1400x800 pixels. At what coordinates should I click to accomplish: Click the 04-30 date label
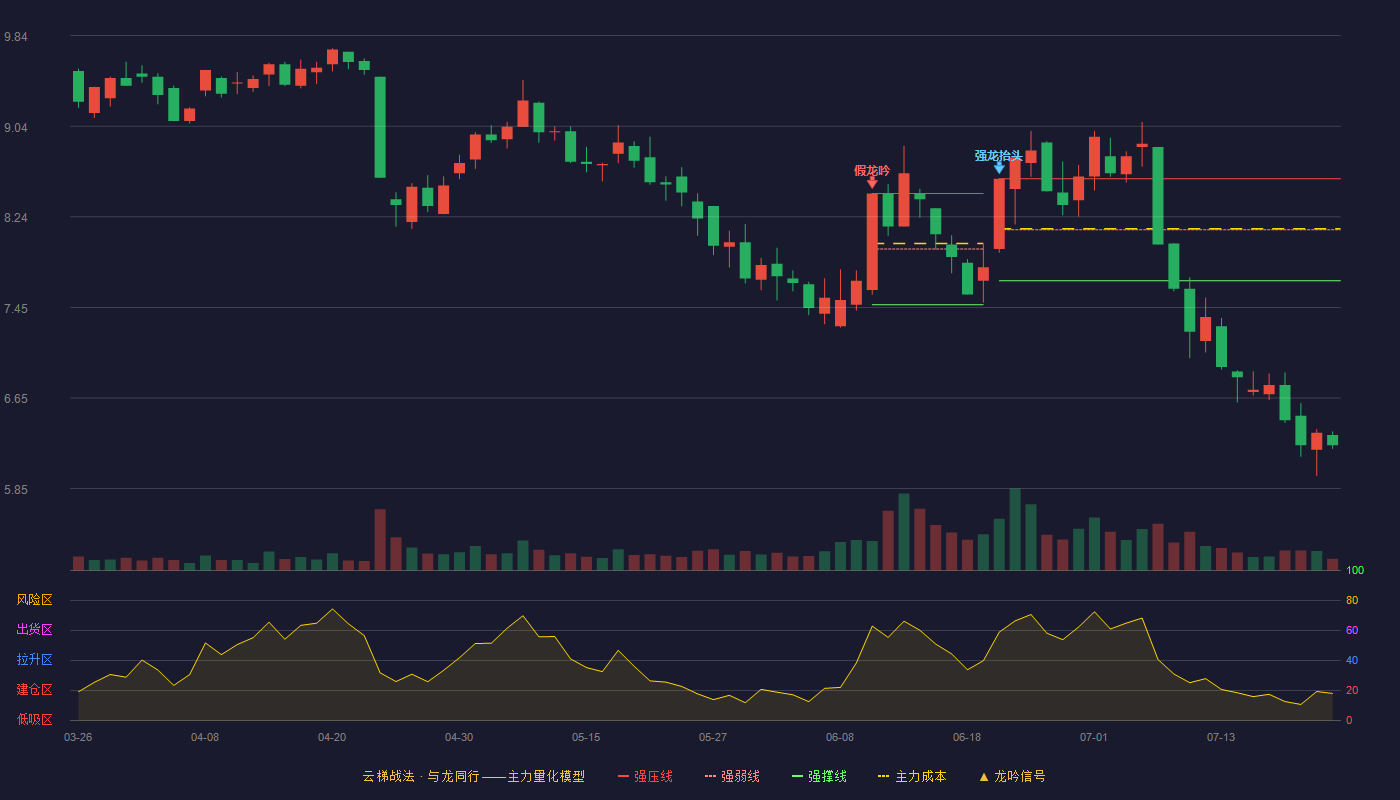[x=459, y=737]
